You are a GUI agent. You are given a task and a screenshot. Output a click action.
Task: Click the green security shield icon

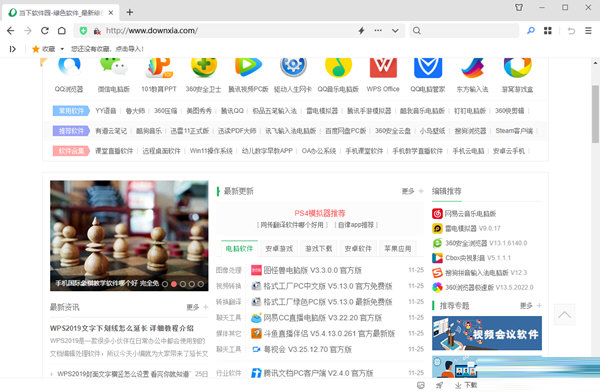tap(83, 31)
